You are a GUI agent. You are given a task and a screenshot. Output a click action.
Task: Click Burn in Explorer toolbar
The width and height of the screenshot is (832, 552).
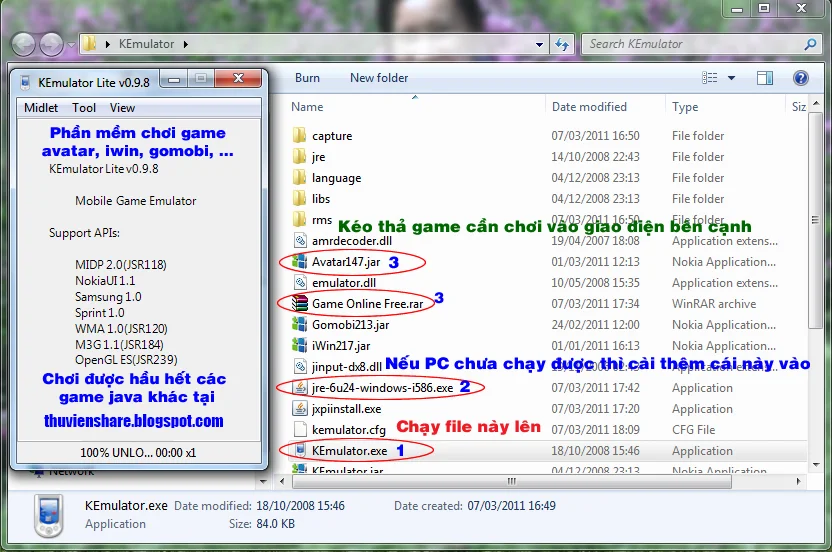(x=307, y=78)
